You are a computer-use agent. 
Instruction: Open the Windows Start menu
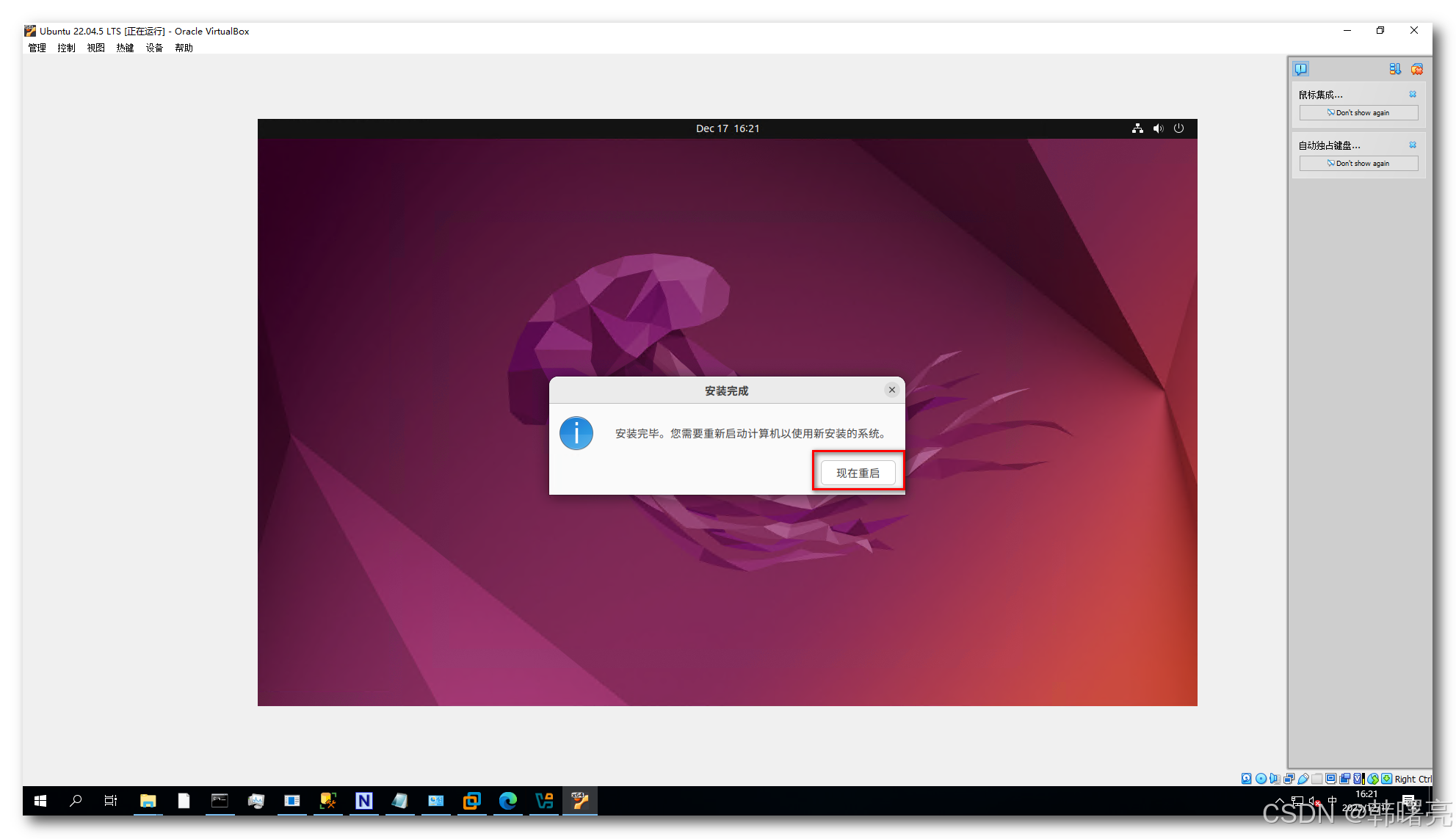point(40,801)
